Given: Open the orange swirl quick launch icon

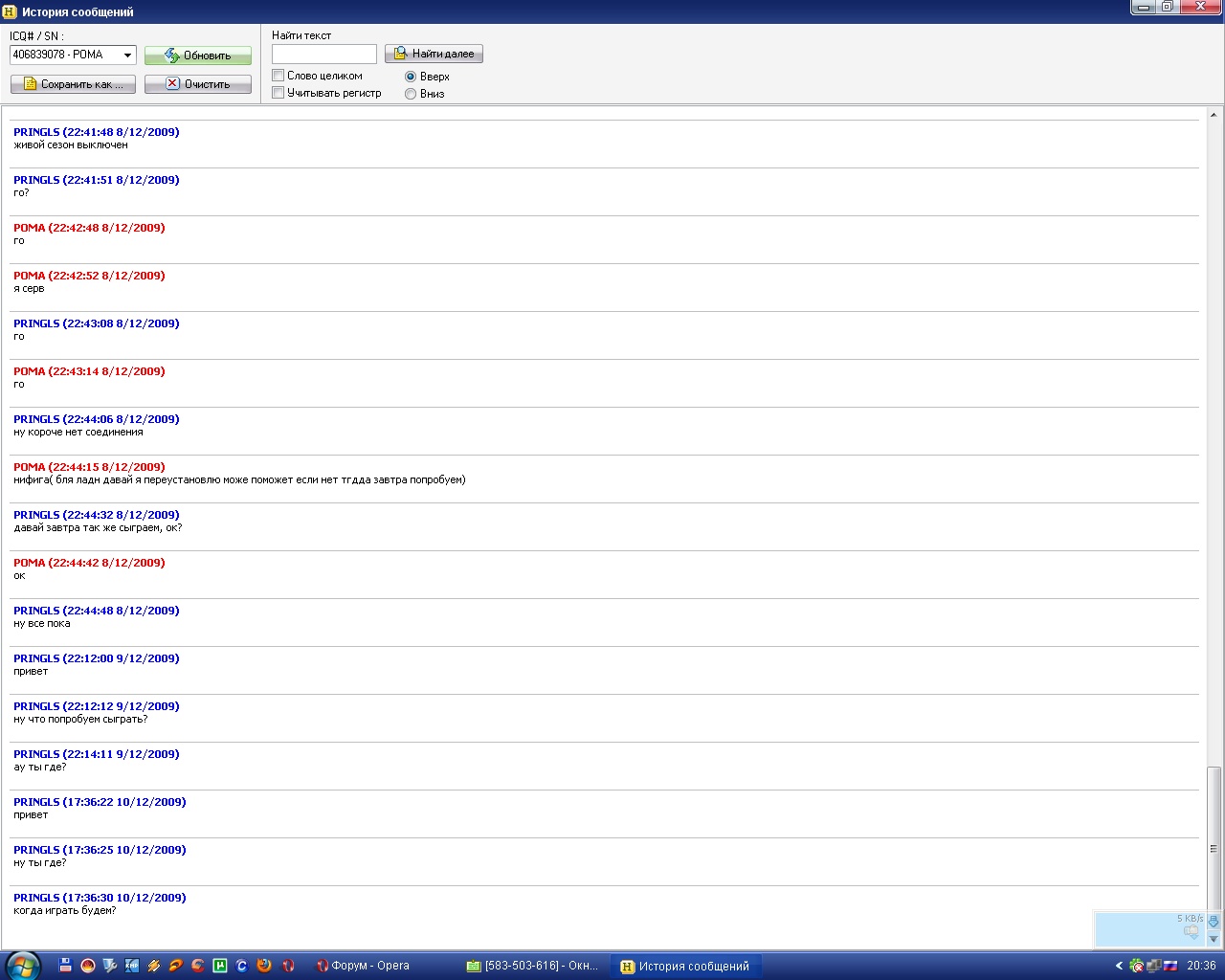Looking at the screenshot, I should click(x=176, y=966).
